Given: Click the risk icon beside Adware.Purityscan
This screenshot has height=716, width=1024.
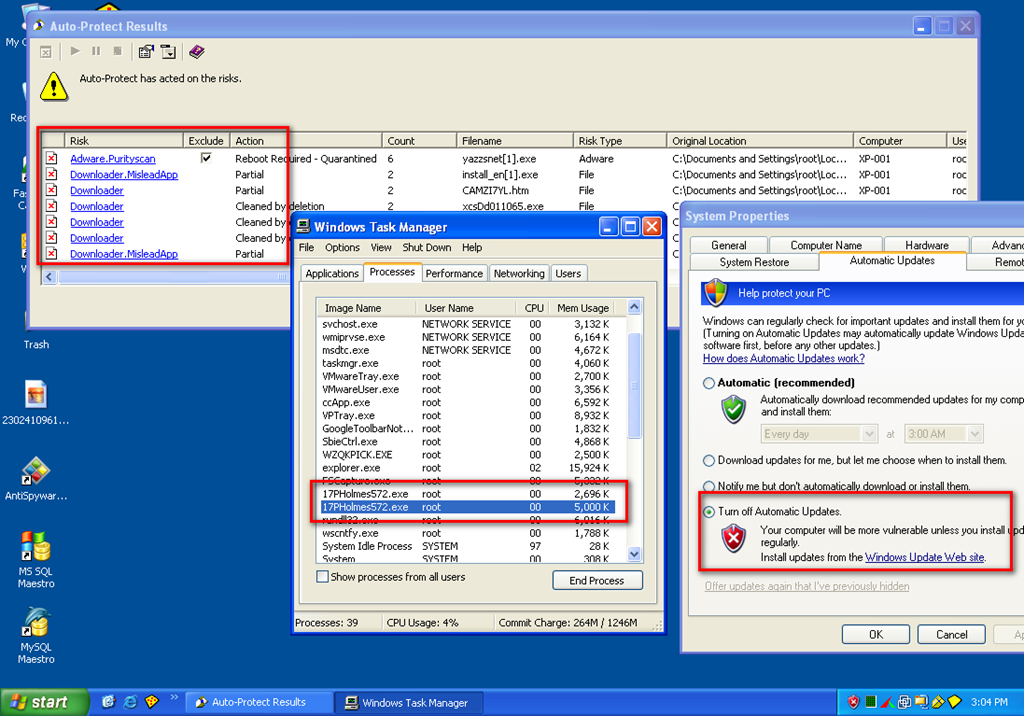Looking at the screenshot, I should [x=52, y=159].
